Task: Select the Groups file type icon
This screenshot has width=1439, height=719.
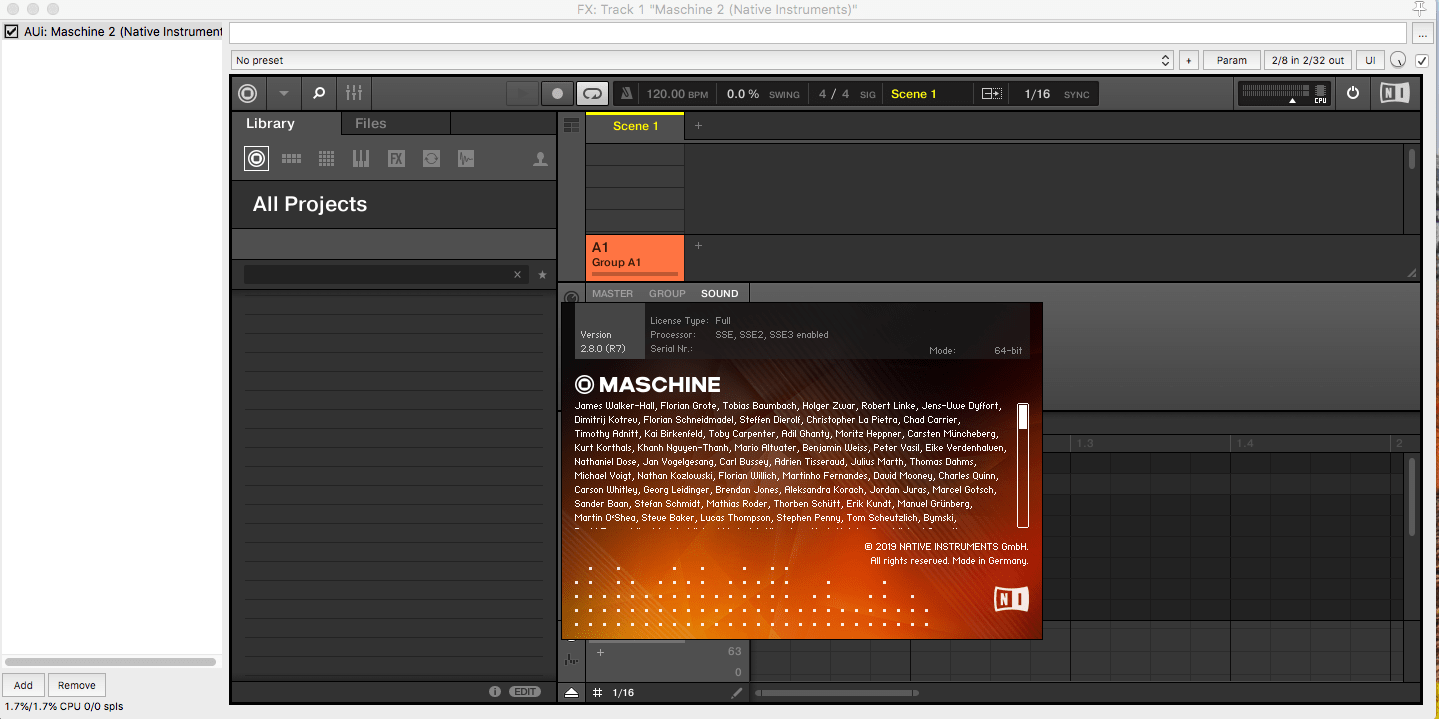Action: click(291, 158)
